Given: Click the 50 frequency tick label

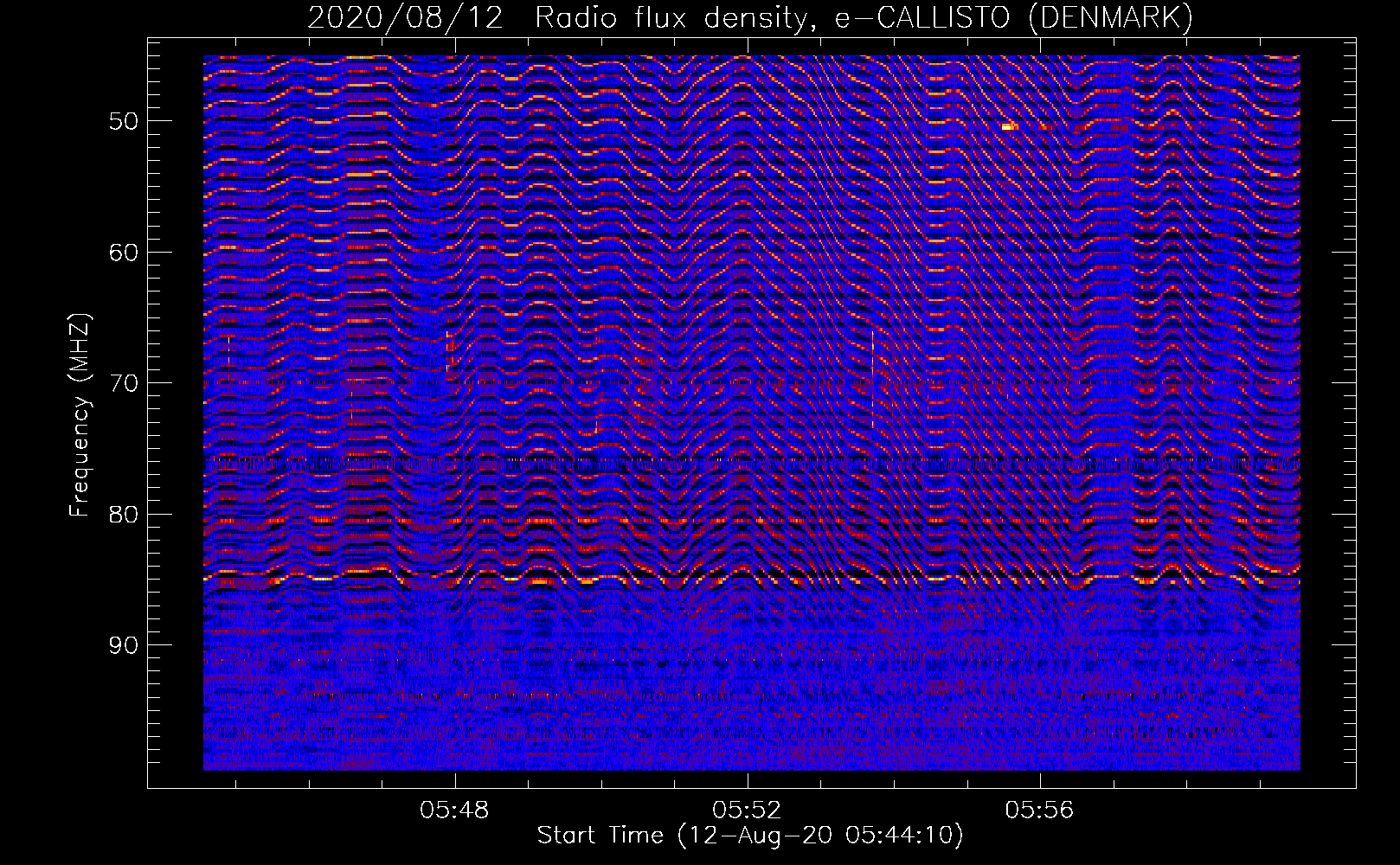Looking at the screenshot, I should tap(124, 121).
